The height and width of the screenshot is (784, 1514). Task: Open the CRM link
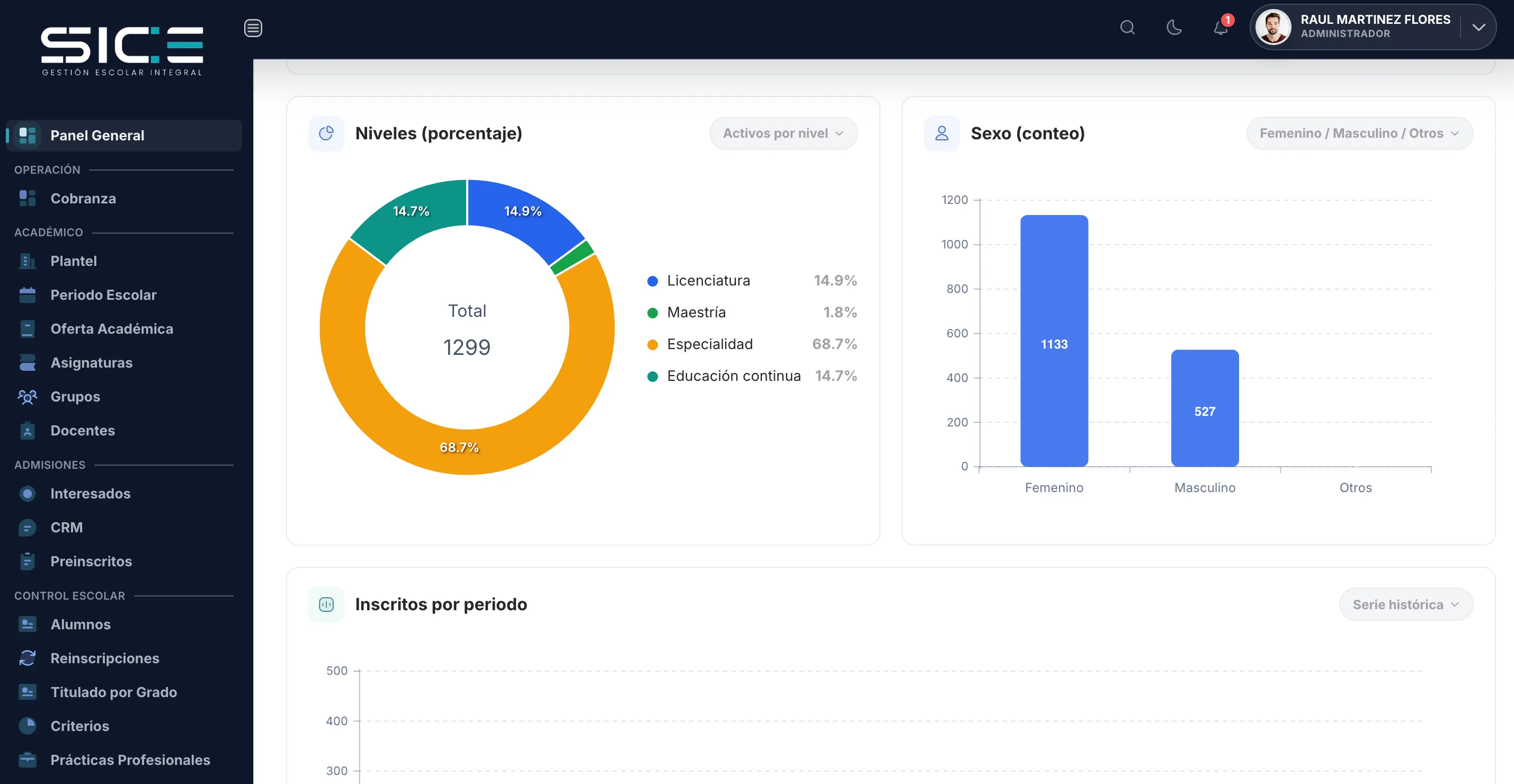point(124,528)
